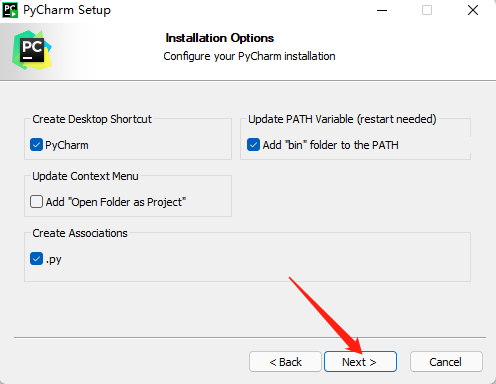Close the PyCharm Setup dialog with X

tap(473, 10)
